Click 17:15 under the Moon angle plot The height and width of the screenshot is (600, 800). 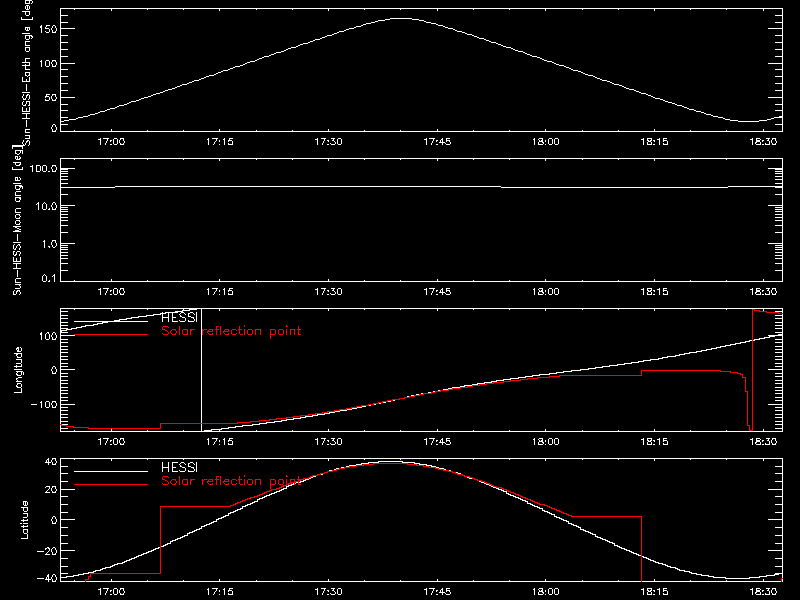click(219, 291)
